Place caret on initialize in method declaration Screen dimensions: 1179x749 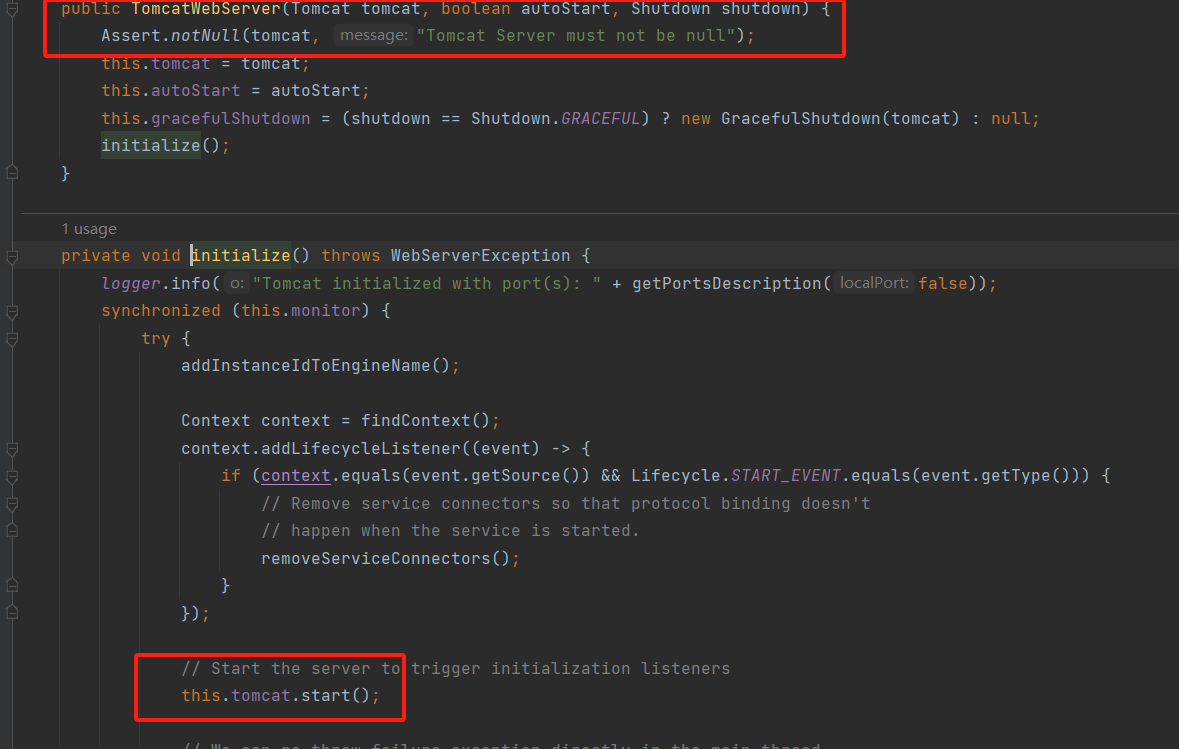[x=241, y=256]
